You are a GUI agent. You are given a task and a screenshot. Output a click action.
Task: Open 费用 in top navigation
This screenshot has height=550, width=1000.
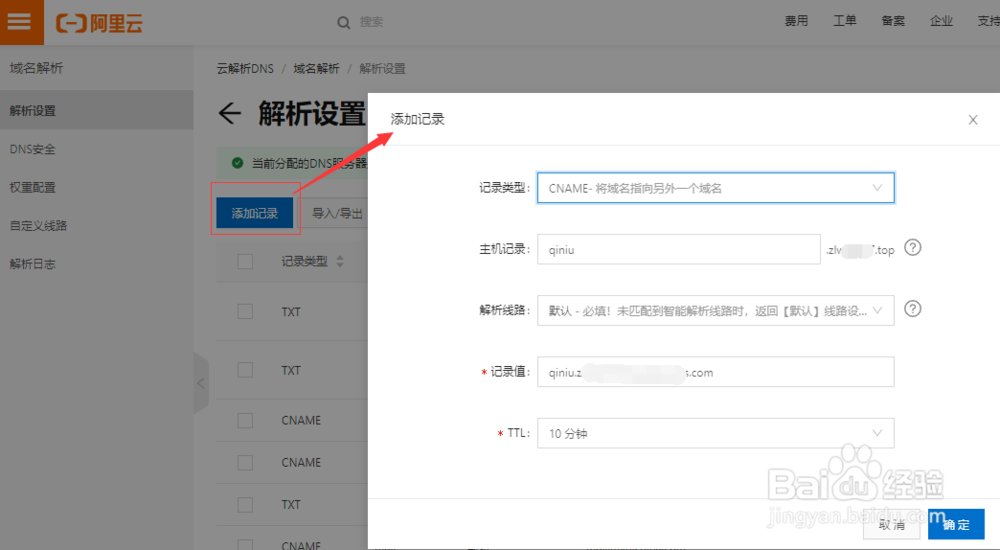pos(796,21)
